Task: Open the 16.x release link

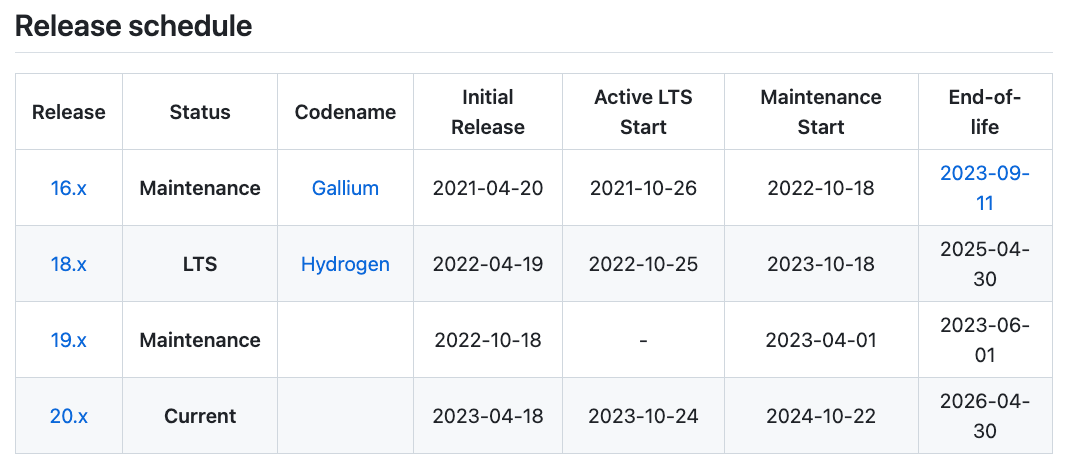Action: tap(68, 188)
